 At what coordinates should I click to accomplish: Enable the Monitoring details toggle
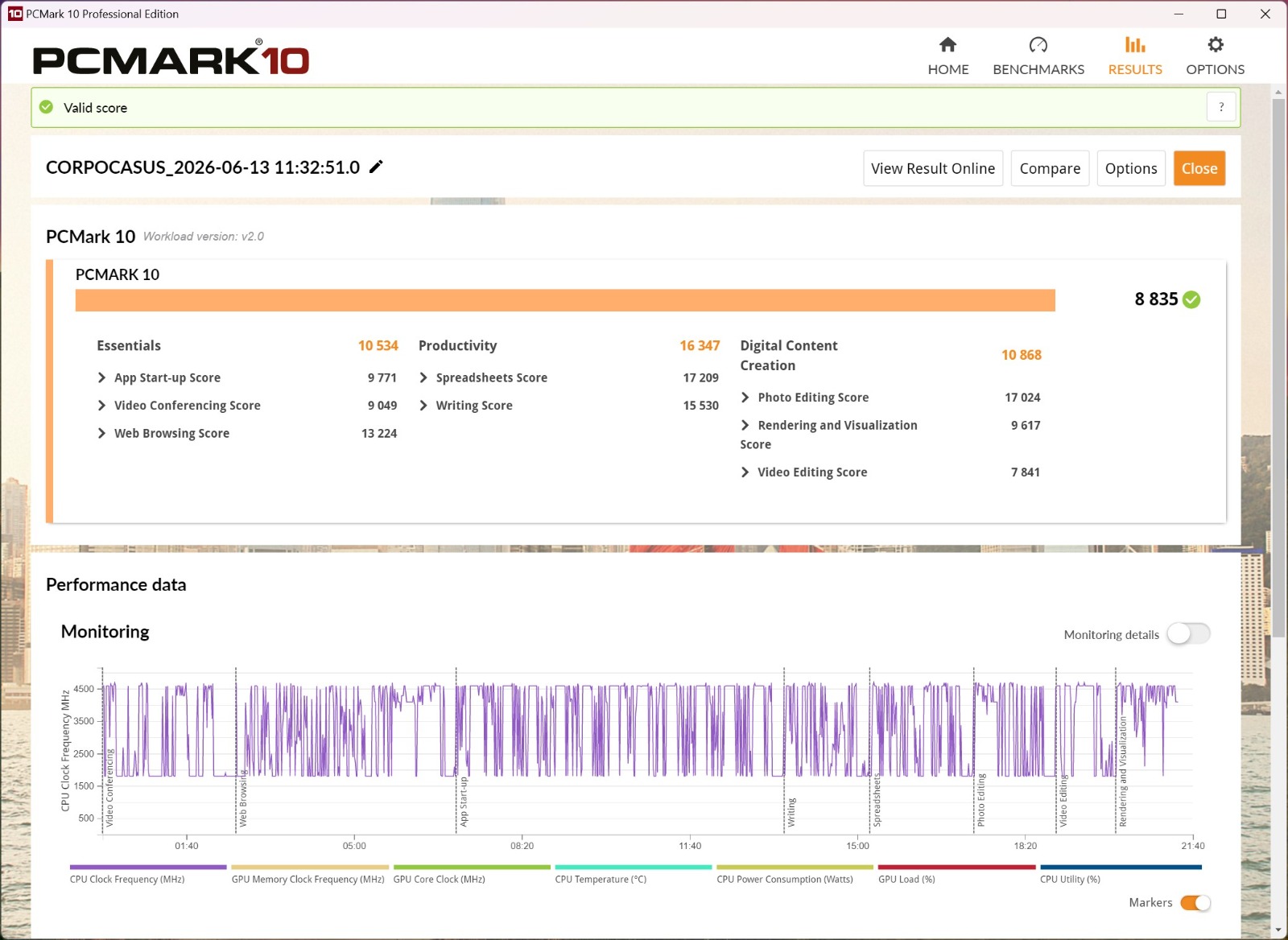(x=1188, y=634)
